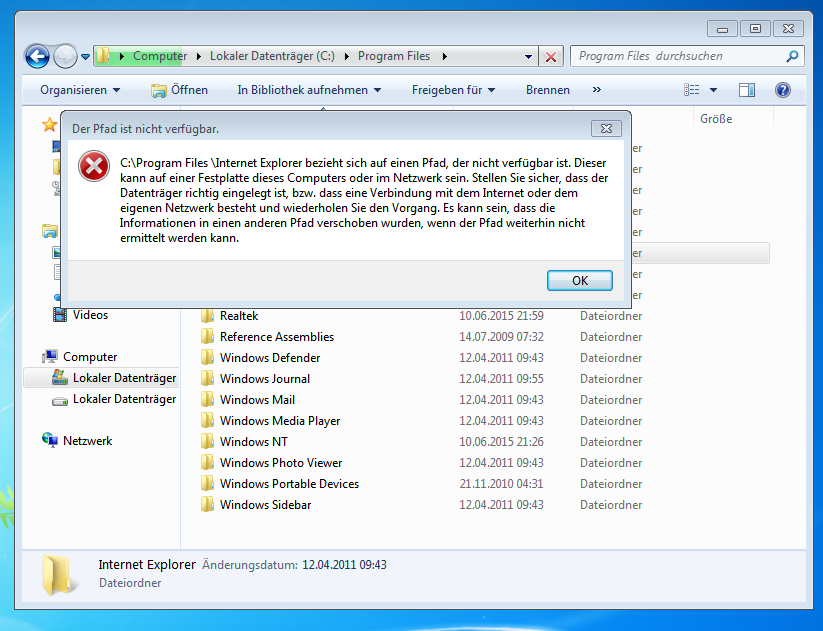Click the Videos filmstrip icon
Viewport: 823px width, 631px height.
(x=60, y=315)
